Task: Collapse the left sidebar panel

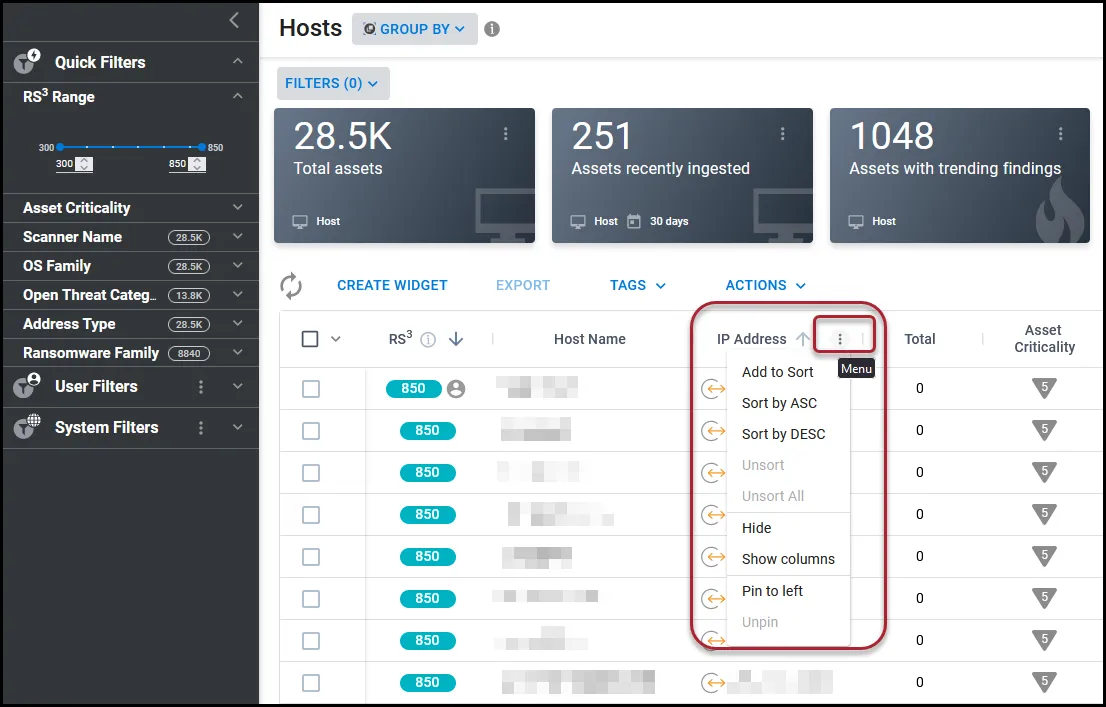Action: coord(234,20)
